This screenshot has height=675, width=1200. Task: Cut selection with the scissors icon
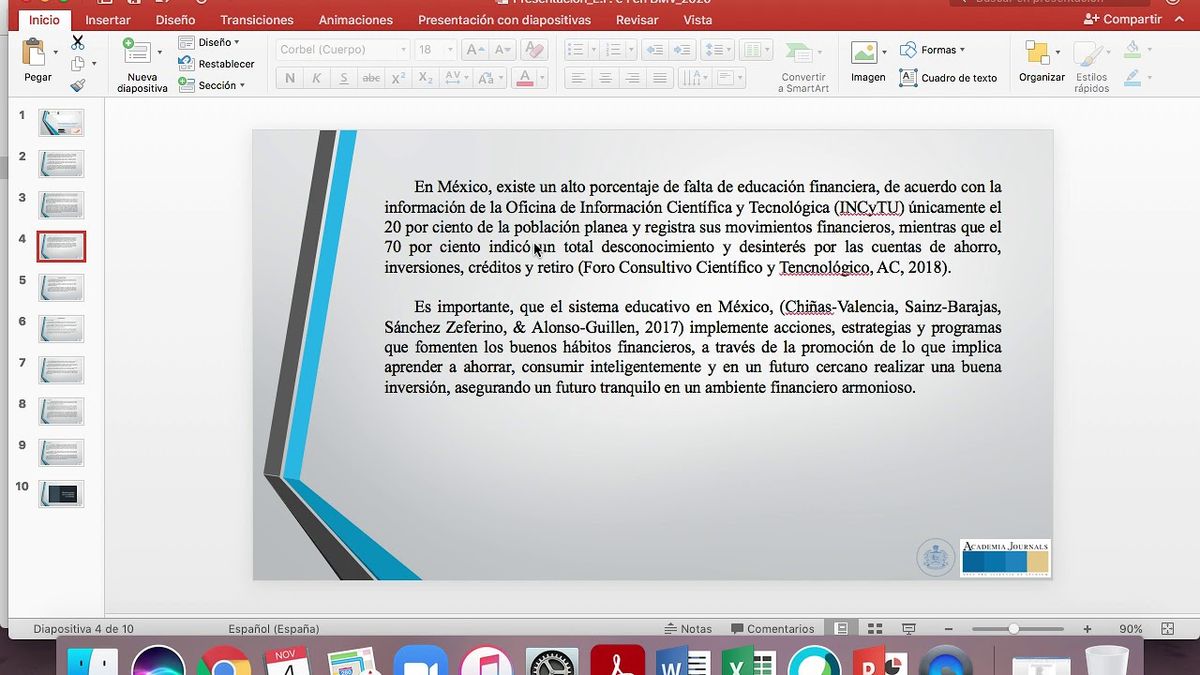[x=78, y=42]
